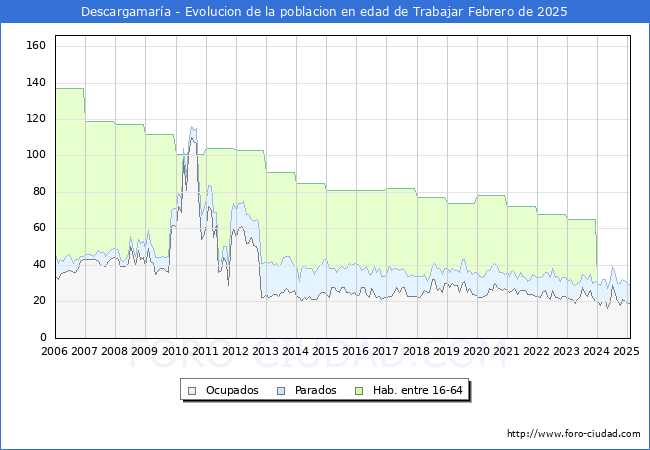The height and width of the screenshot is (450, 650).
Task: Click the 140 y-axis value
Action: (36, 82)
